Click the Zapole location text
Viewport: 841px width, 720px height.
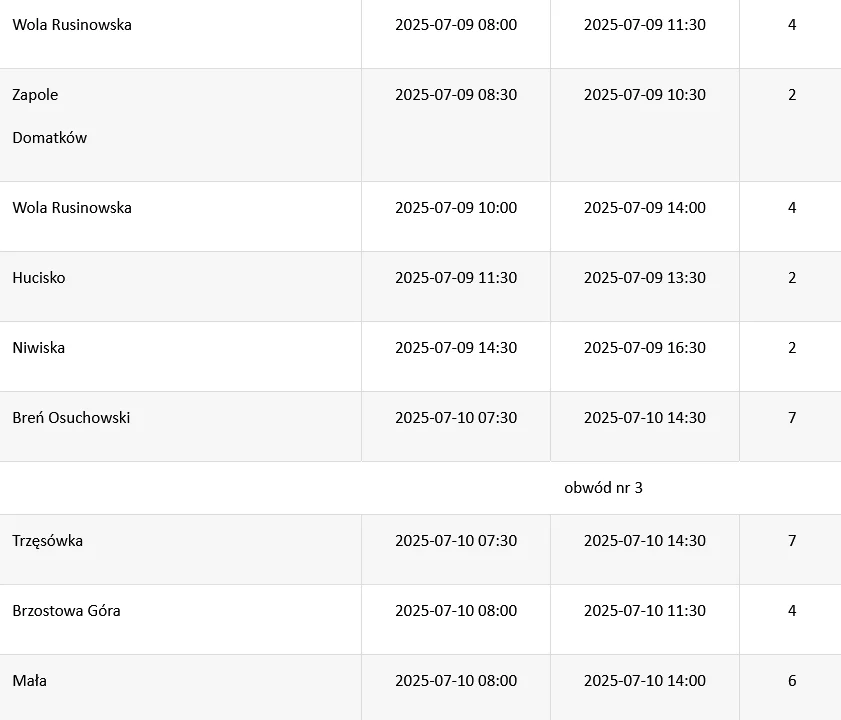[x=36, y=95]
